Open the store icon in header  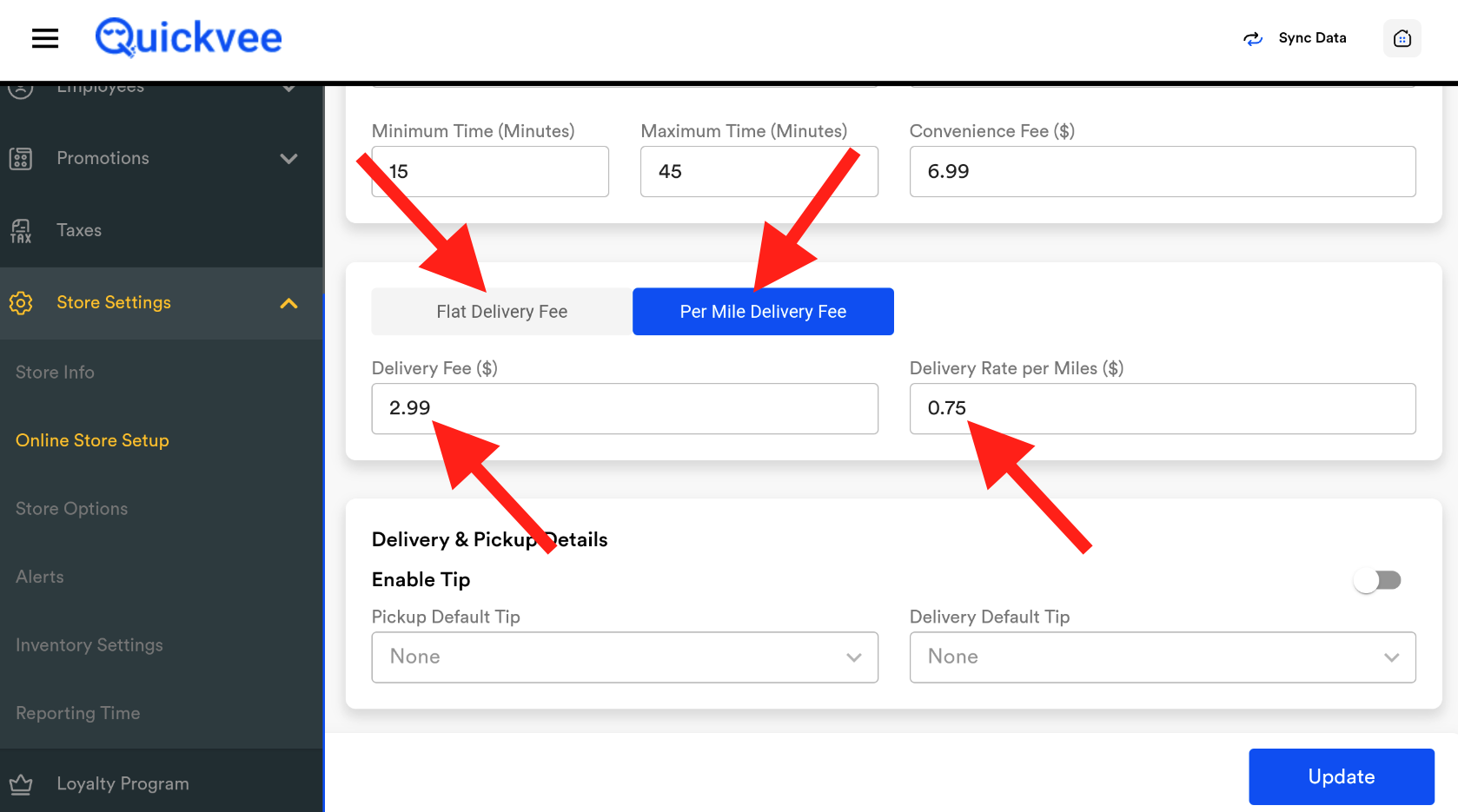coord(1402,38)
